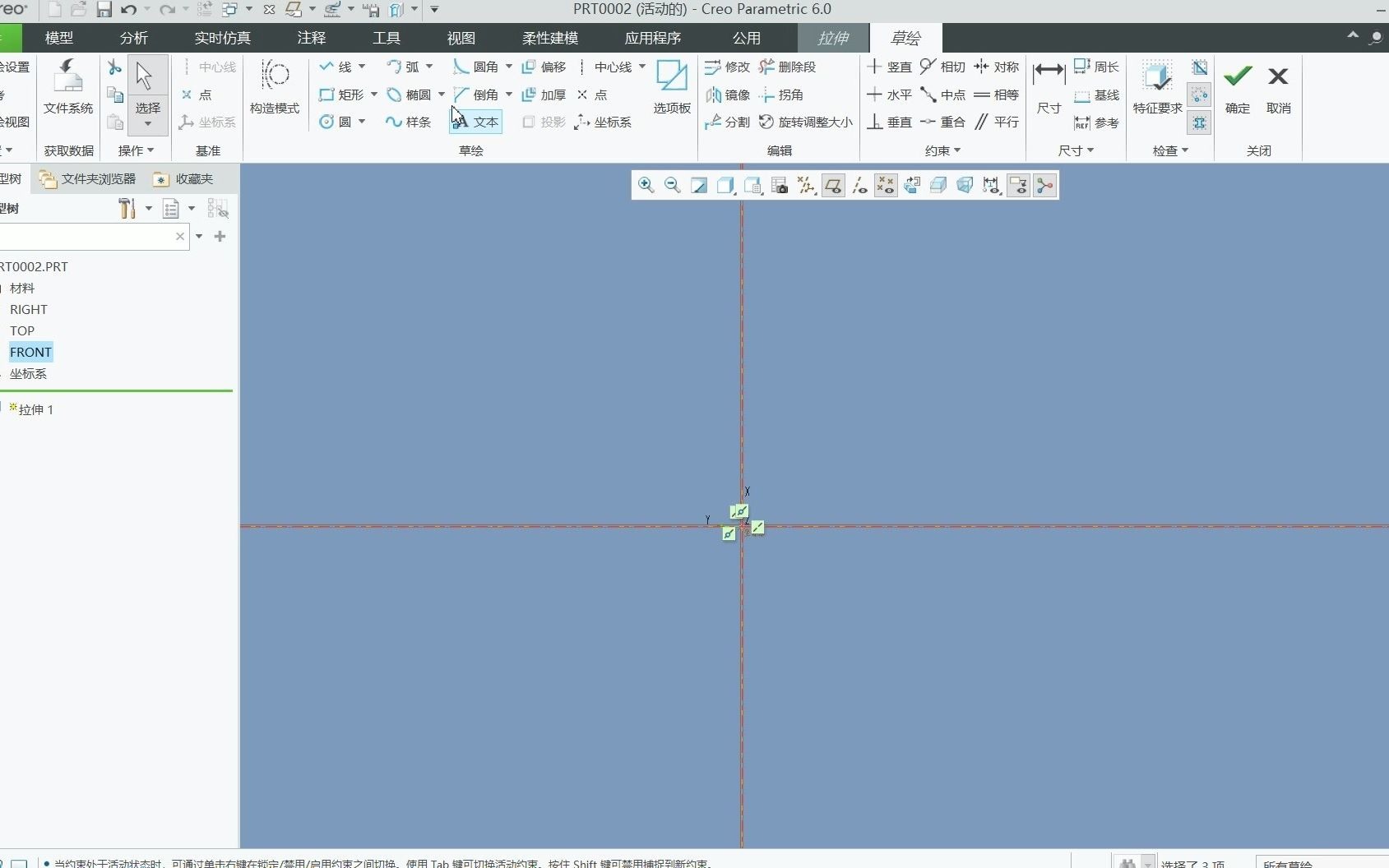Apply Perpendicular constraint (垂直)
The image size is (1389, 868).
pyautogui.click(x=889, y=122)
